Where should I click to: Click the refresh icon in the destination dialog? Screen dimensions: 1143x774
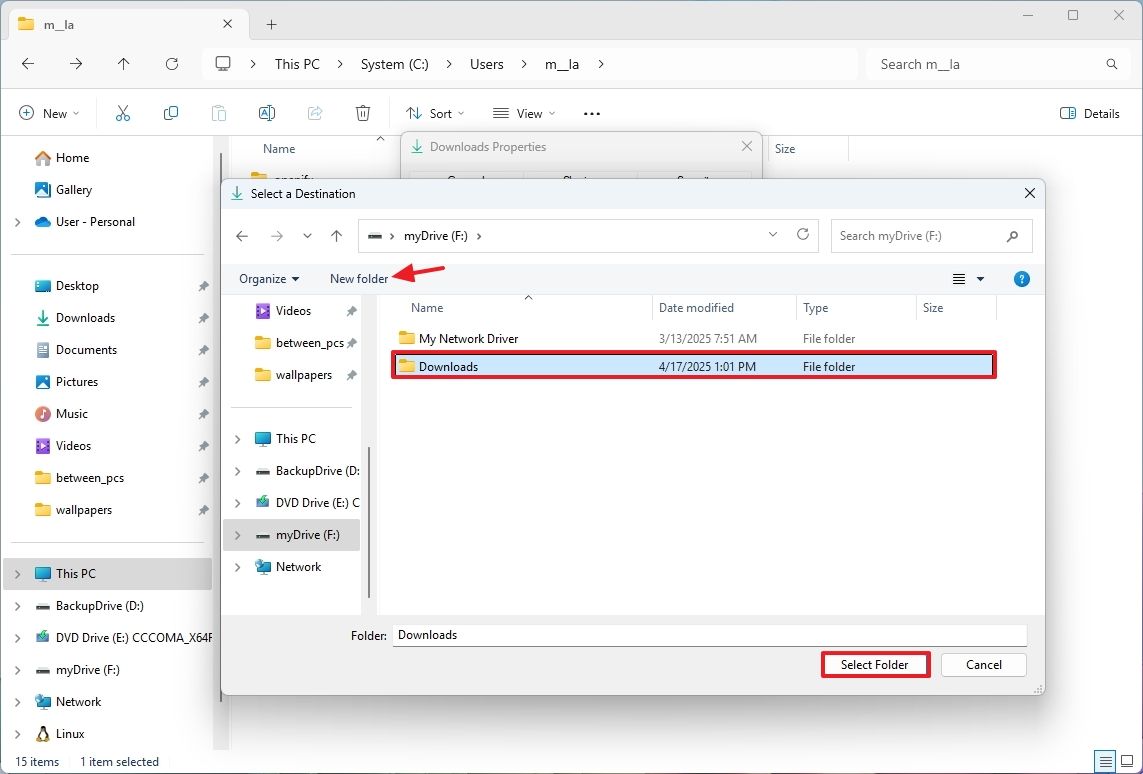click(x=803, y=235)
